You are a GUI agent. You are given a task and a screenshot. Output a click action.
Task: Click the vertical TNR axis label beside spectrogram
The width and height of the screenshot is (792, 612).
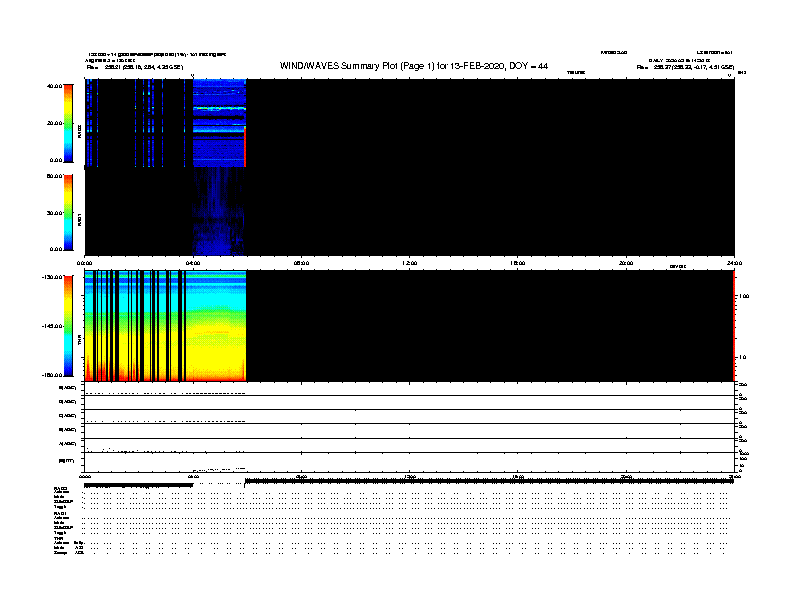pos(79,342)
